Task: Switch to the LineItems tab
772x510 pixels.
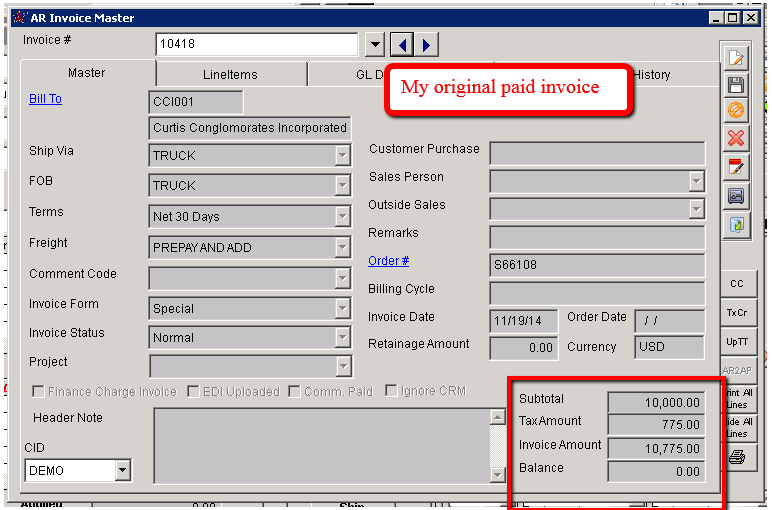Action: (x=230, y=75)
